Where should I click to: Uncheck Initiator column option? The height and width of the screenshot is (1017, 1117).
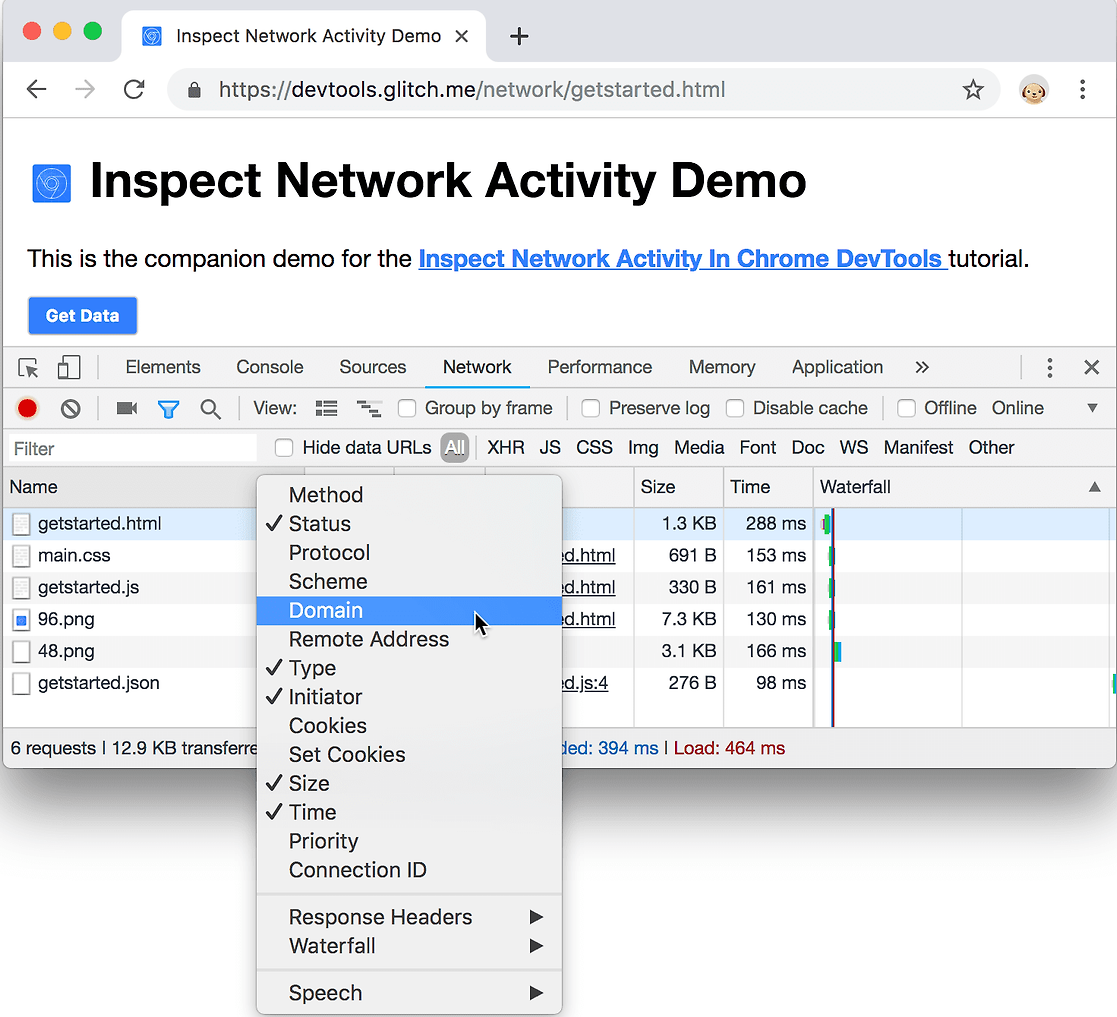[x=409, y=697]
